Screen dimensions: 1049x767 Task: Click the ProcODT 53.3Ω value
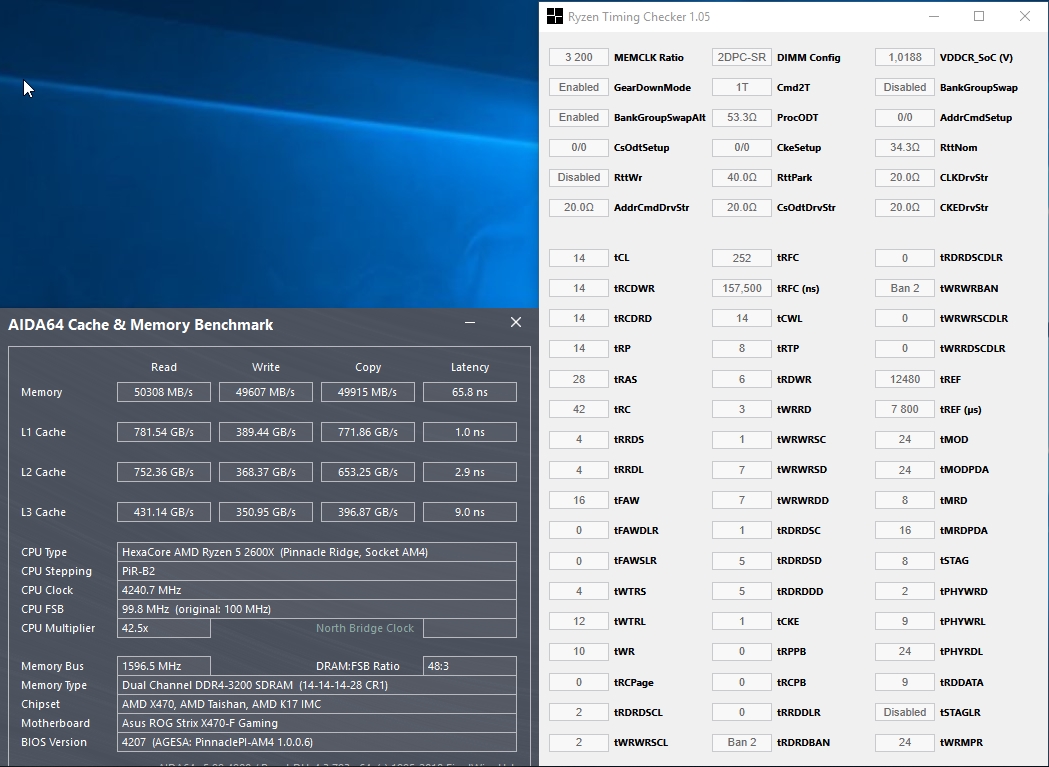pyautogui.click(x=741, y=118)
